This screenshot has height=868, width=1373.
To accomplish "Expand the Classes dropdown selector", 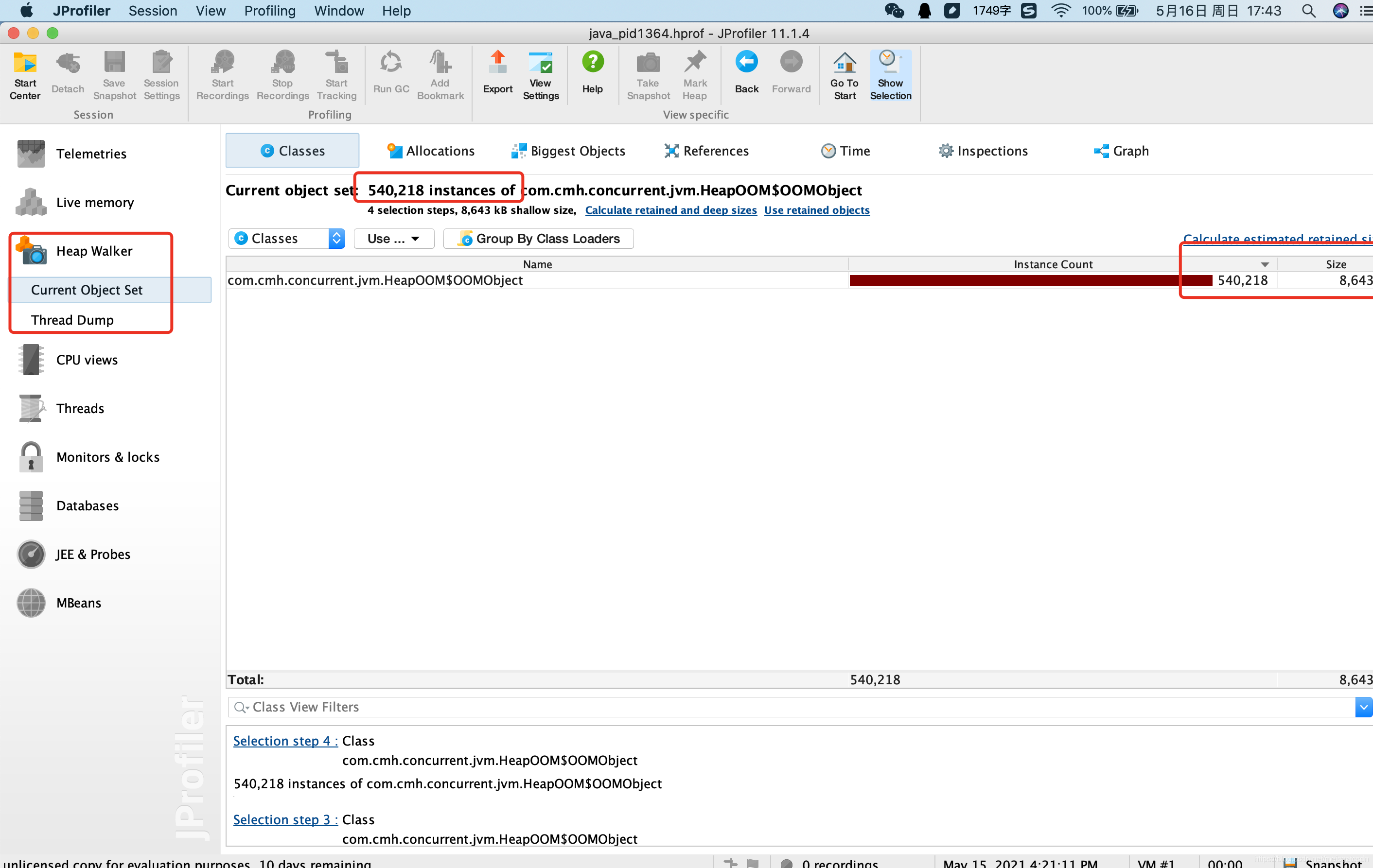I will [338, 238].
